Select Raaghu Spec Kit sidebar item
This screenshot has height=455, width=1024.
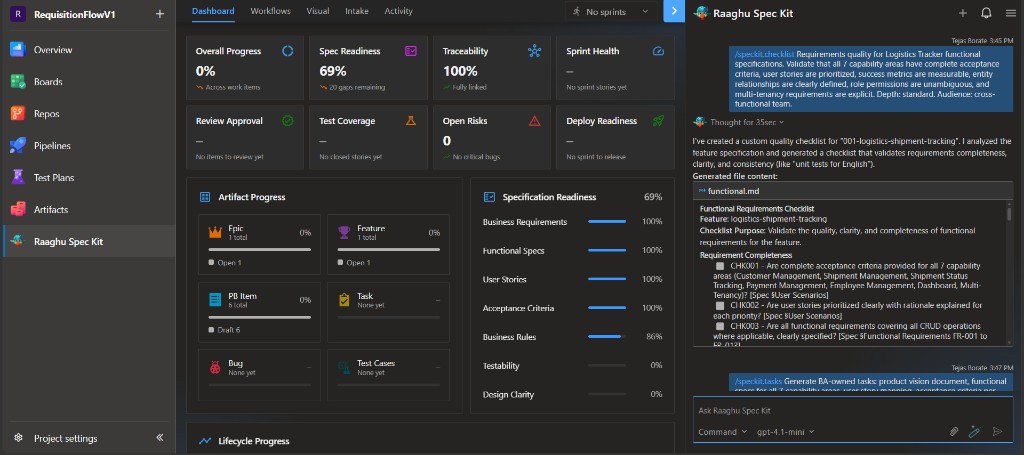pyautogui.click(x=88, y=242)
